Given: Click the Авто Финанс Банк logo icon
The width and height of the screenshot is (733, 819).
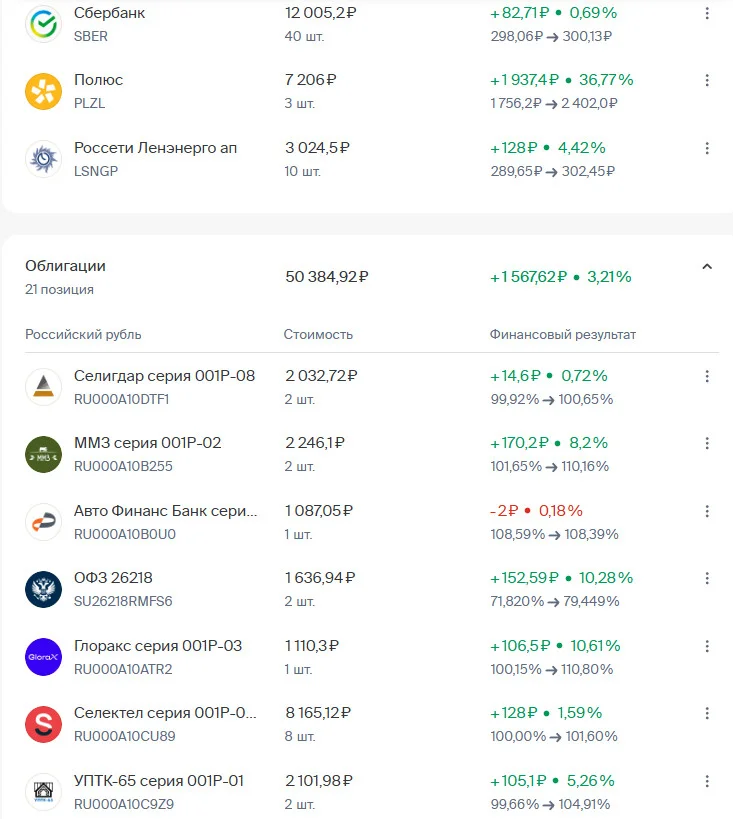Looking at the screenshot, I should (x=43, y=522).
